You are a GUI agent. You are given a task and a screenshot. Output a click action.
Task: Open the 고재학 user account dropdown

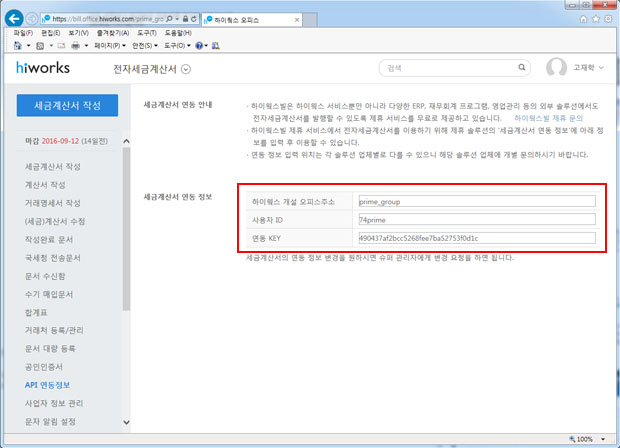588,68
